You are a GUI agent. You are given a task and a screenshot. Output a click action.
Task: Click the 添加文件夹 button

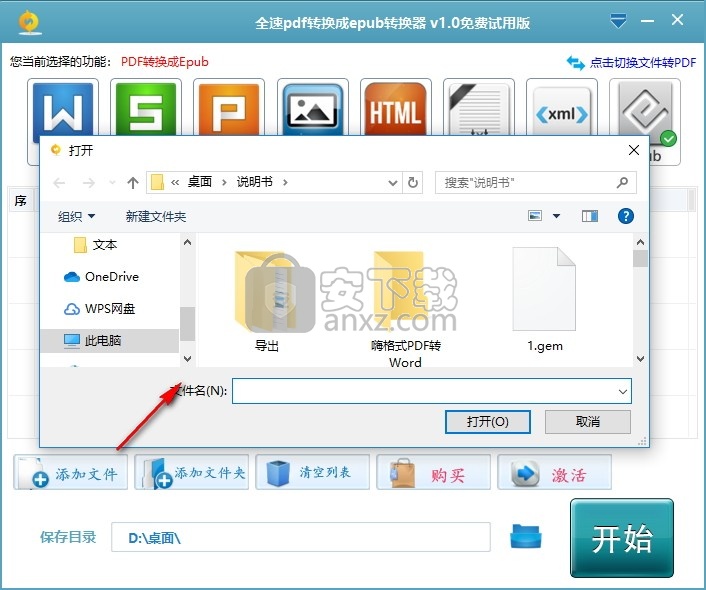coord(191,472)
